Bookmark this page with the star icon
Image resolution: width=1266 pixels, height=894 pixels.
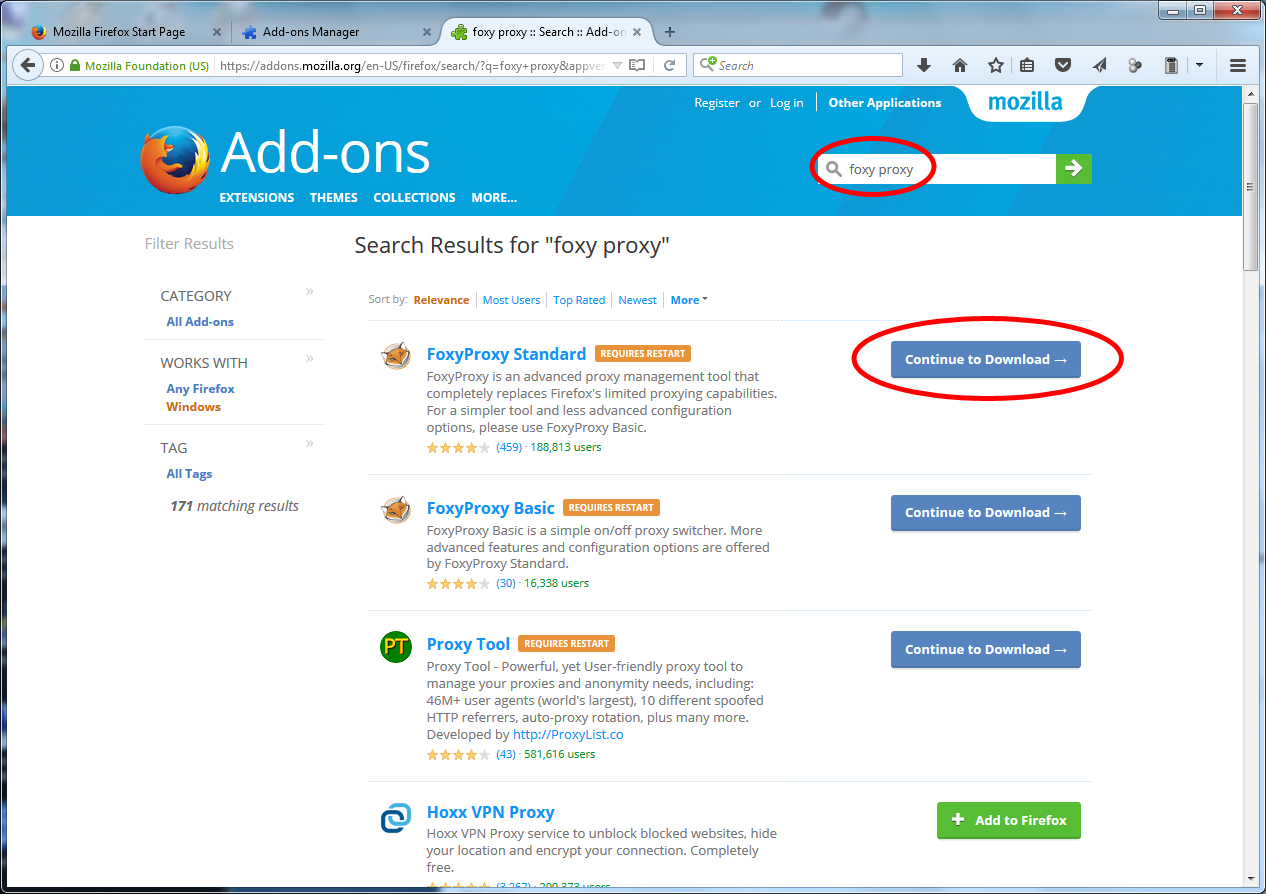coord(995,65)
